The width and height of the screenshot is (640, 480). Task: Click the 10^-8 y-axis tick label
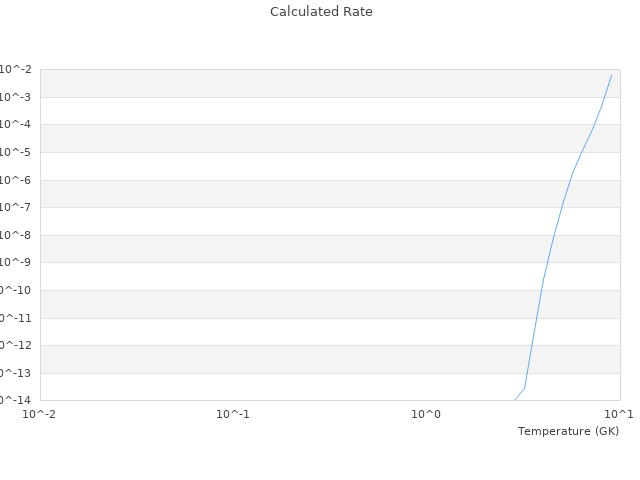pos(15,235)
